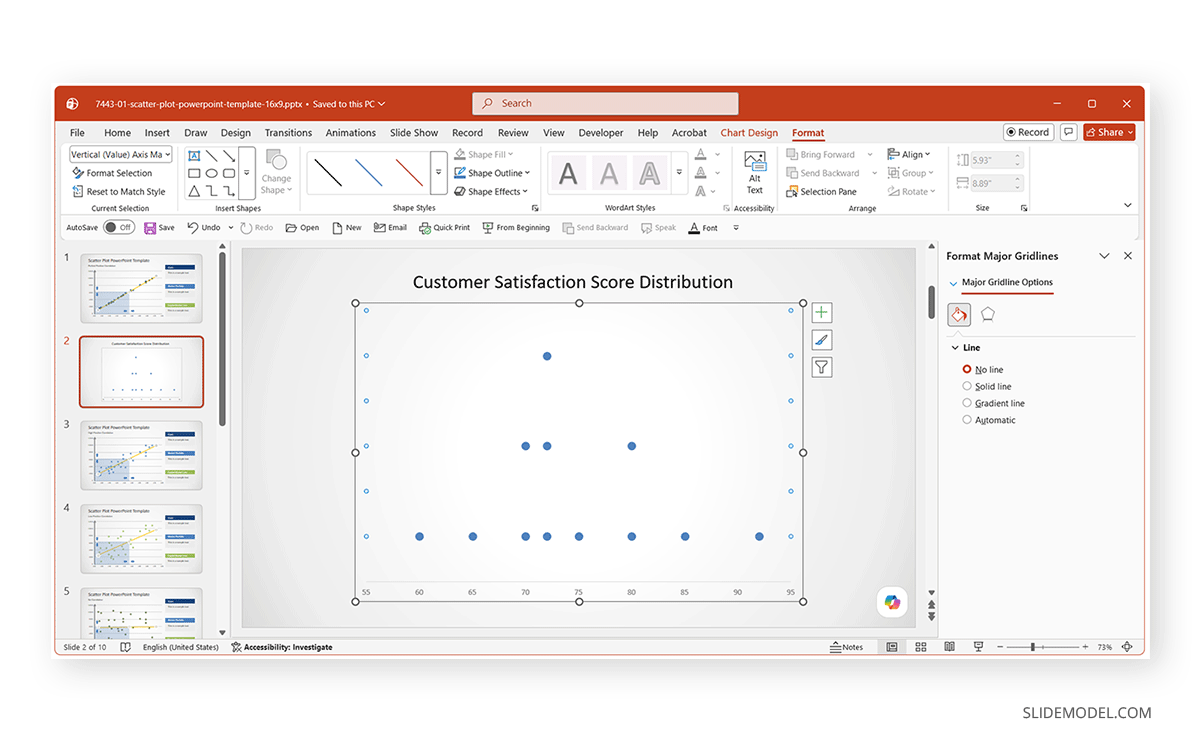
Task: Customize Quick Access Toolbar dropdown
Action: (x=736, y=228)
